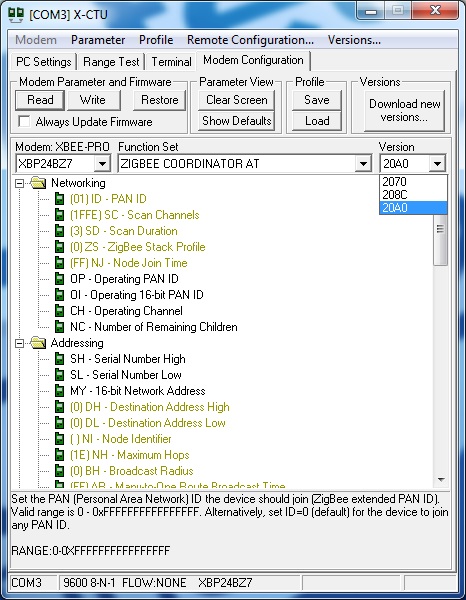Click the scrollbar down arrow
The height and width of the screenshot is (600, 466).
point(441,480)
